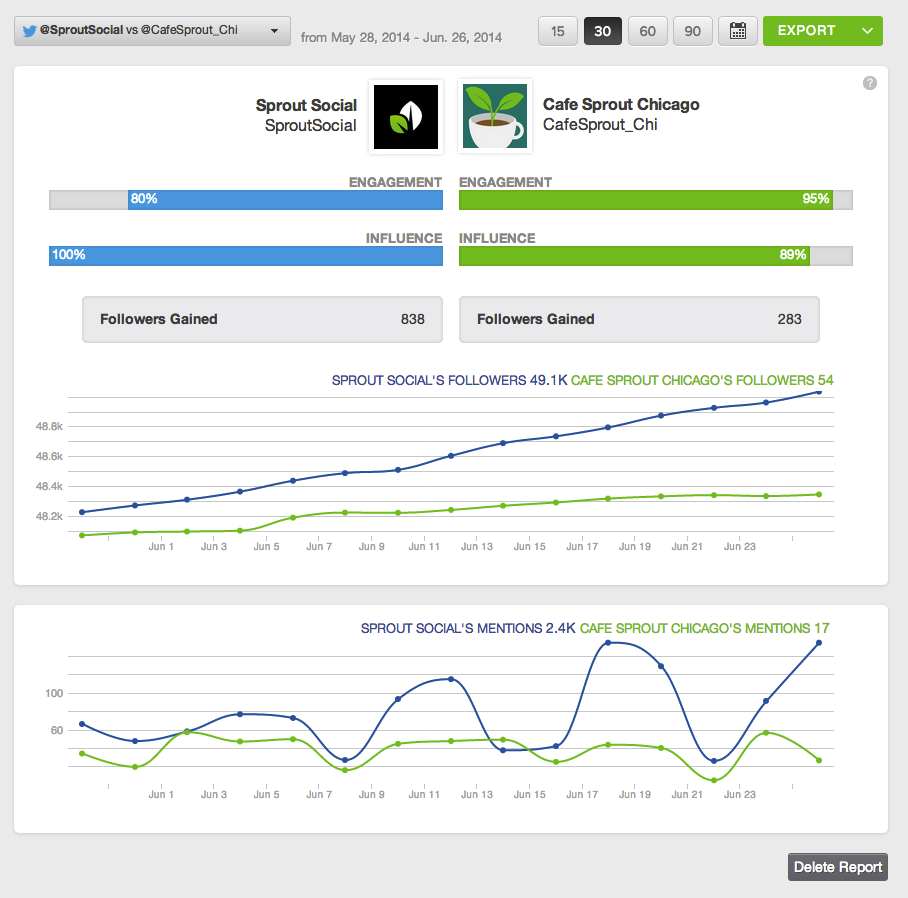The image size is (908, 898).
Task: Expand the @SproutSocial vs @CafeSprout_Chi dropdown
Action: (152, 31)
